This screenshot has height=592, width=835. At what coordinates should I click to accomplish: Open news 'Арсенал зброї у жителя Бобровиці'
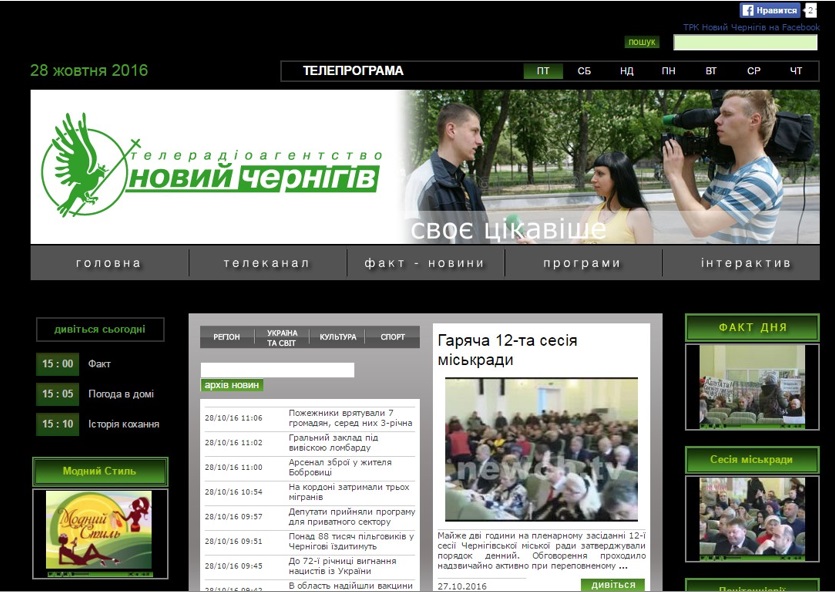340,467
